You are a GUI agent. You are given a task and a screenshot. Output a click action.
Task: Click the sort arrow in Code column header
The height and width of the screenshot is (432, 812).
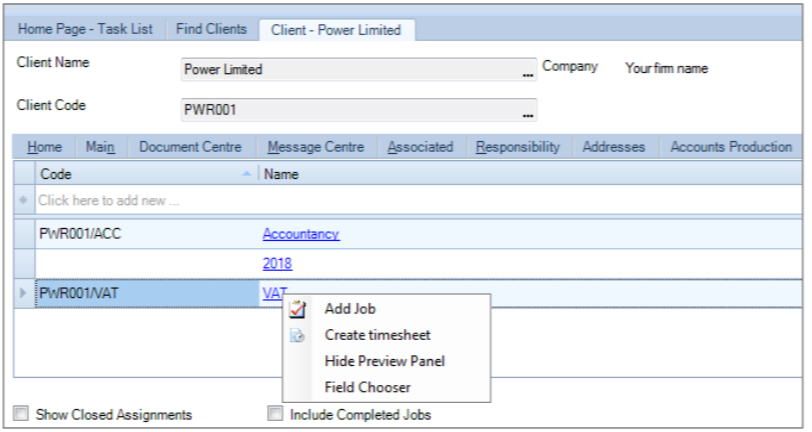(247, 174)
